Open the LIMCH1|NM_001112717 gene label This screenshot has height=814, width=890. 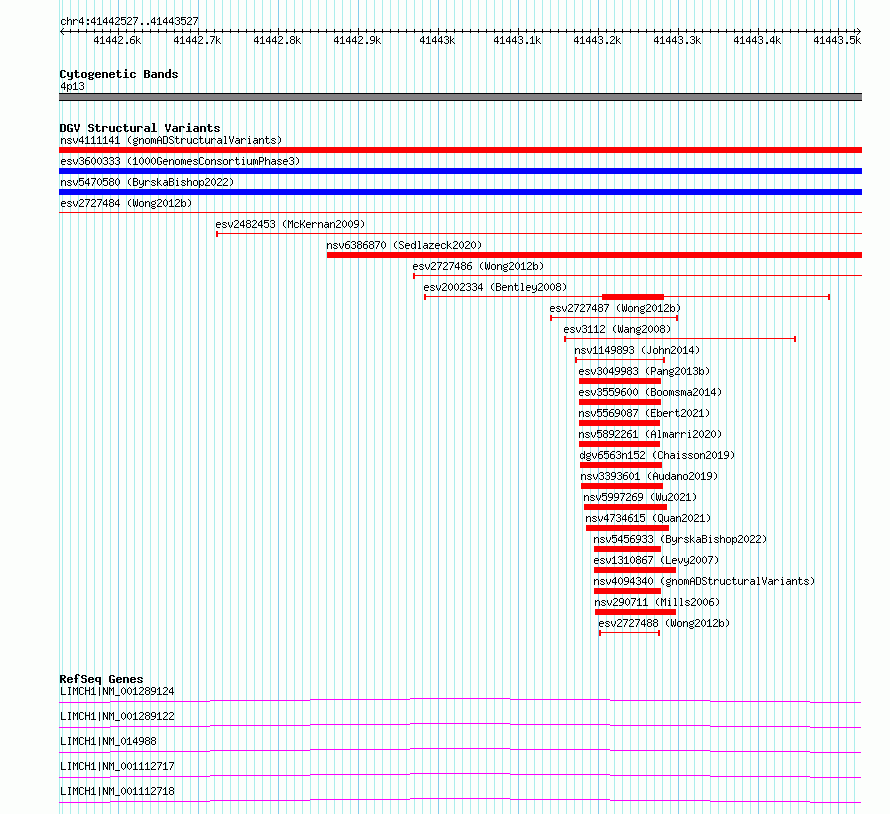click(x=117, y=766)
